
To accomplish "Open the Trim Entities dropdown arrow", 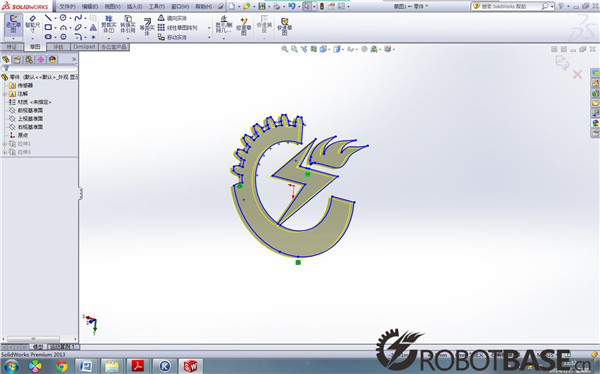I will point(109,38).
